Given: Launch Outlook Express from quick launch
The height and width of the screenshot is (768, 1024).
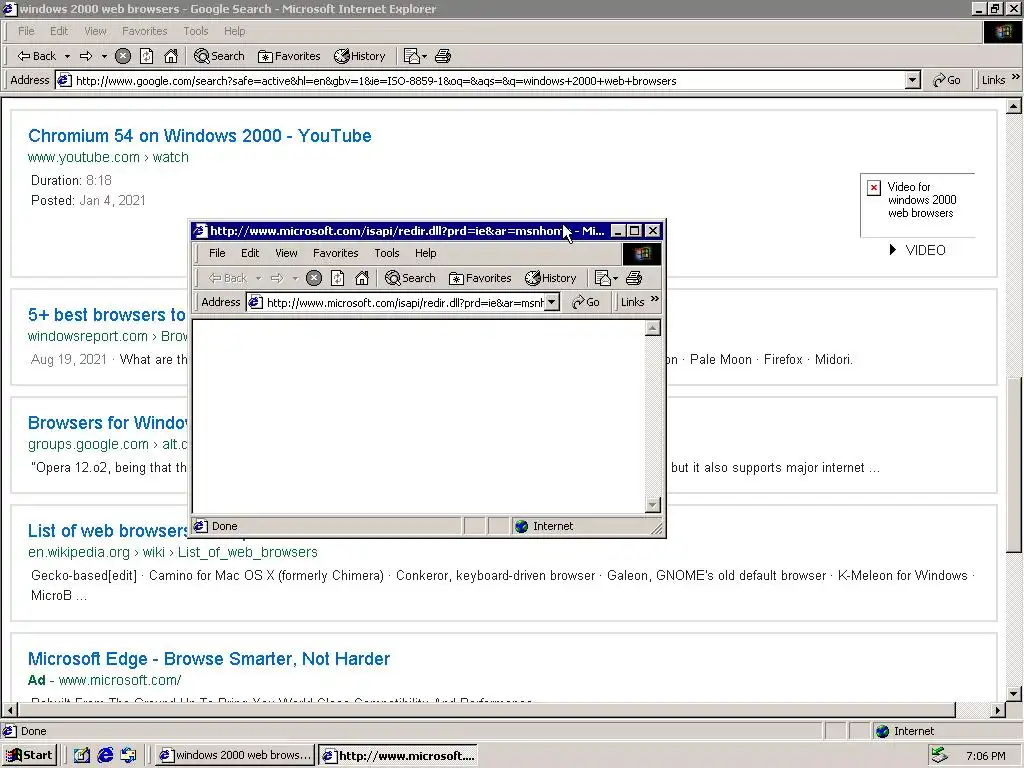Looking at the screenshot, I should [x=129, y=756].
